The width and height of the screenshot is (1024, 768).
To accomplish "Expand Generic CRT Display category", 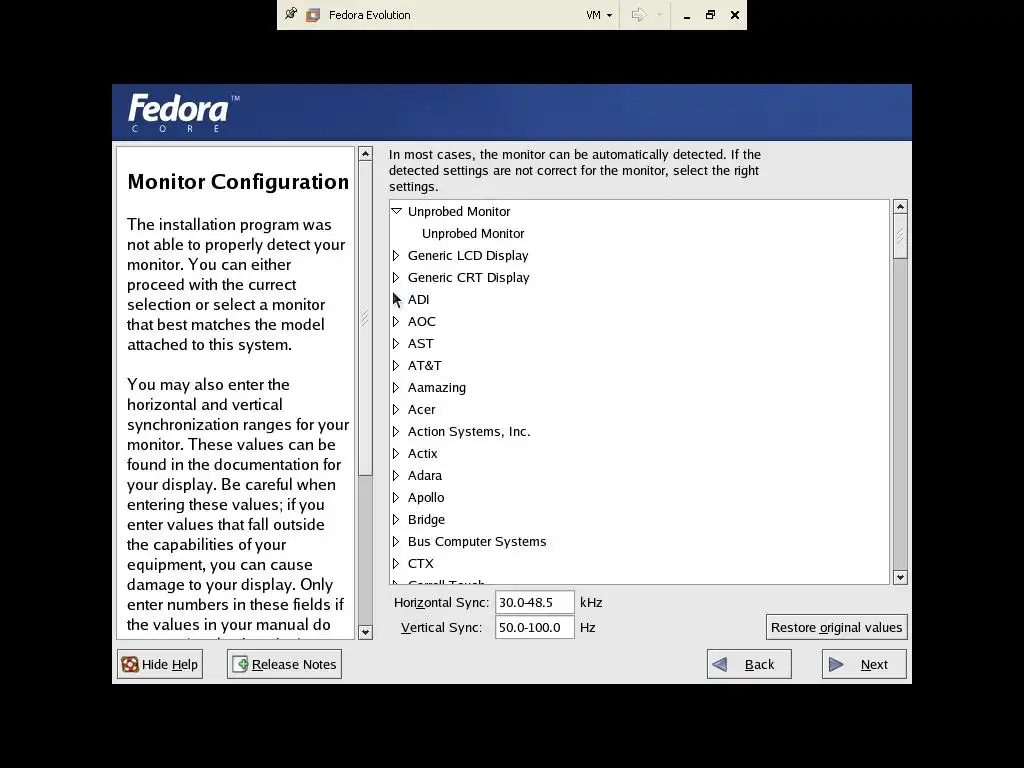I will [x=396, y=278].
